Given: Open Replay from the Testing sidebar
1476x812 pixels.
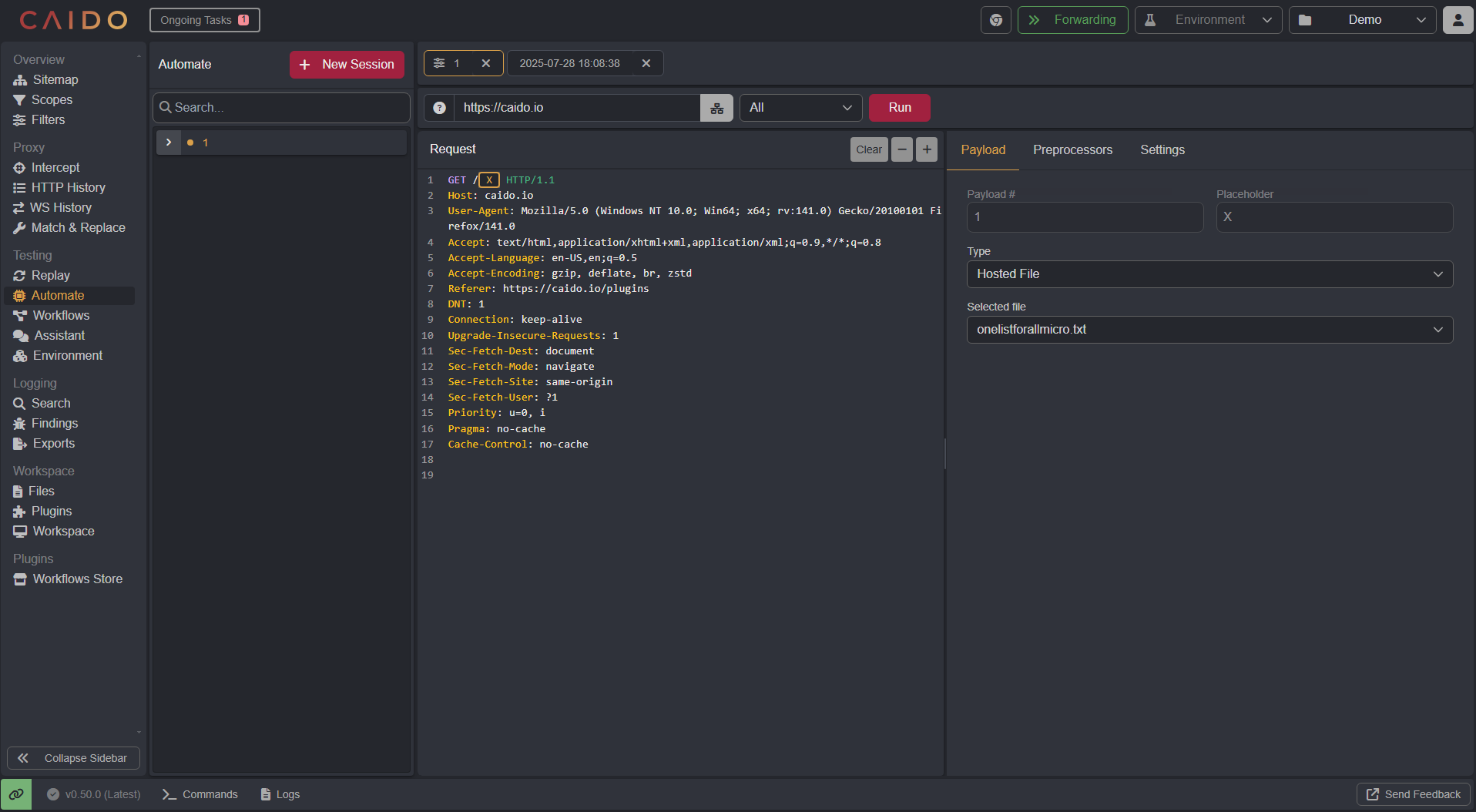Looking at the screenshot, I should click(x=49, y=275).
